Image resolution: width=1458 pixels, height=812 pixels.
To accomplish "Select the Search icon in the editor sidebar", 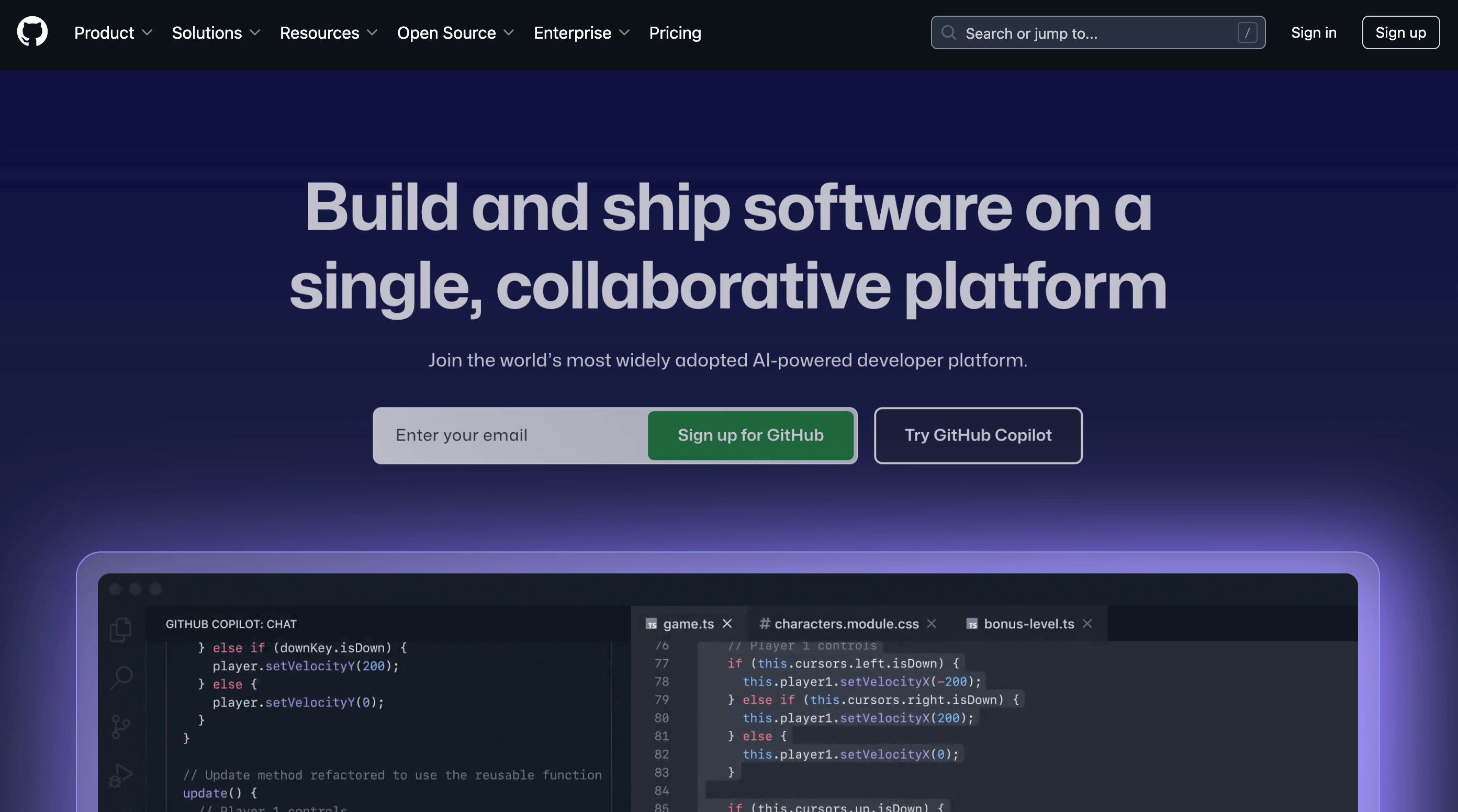I will [x=121, y=678].
